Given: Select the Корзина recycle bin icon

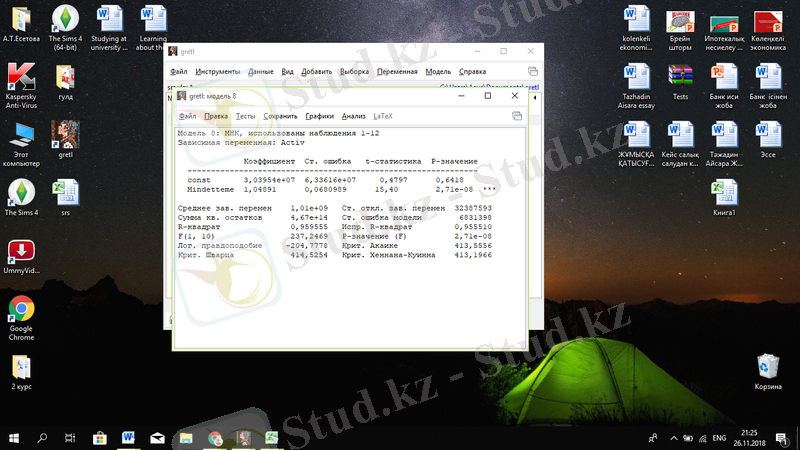Looking at the screenshot, I should pyautogui.click(x=767, y=370).
